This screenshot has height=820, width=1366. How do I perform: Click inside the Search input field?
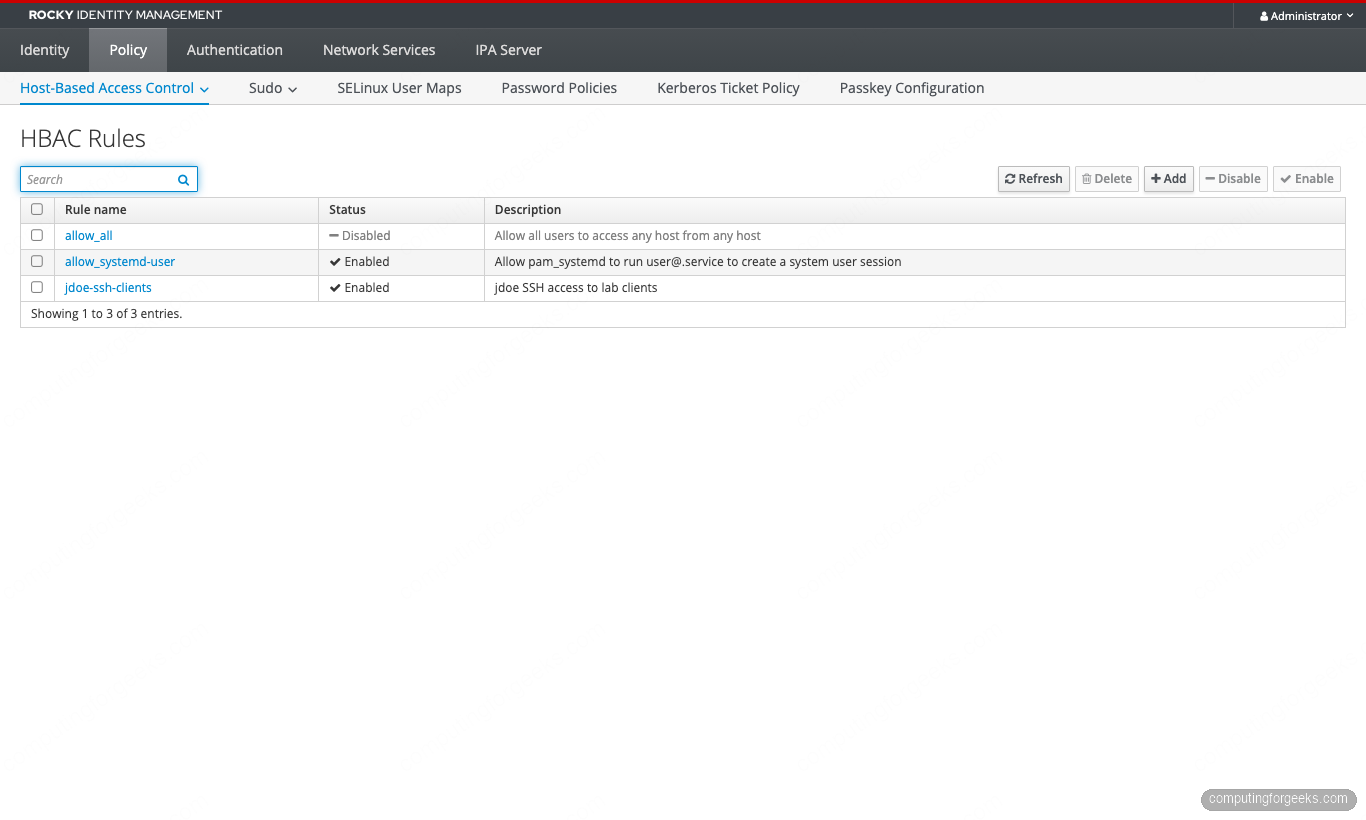[95, 179]
